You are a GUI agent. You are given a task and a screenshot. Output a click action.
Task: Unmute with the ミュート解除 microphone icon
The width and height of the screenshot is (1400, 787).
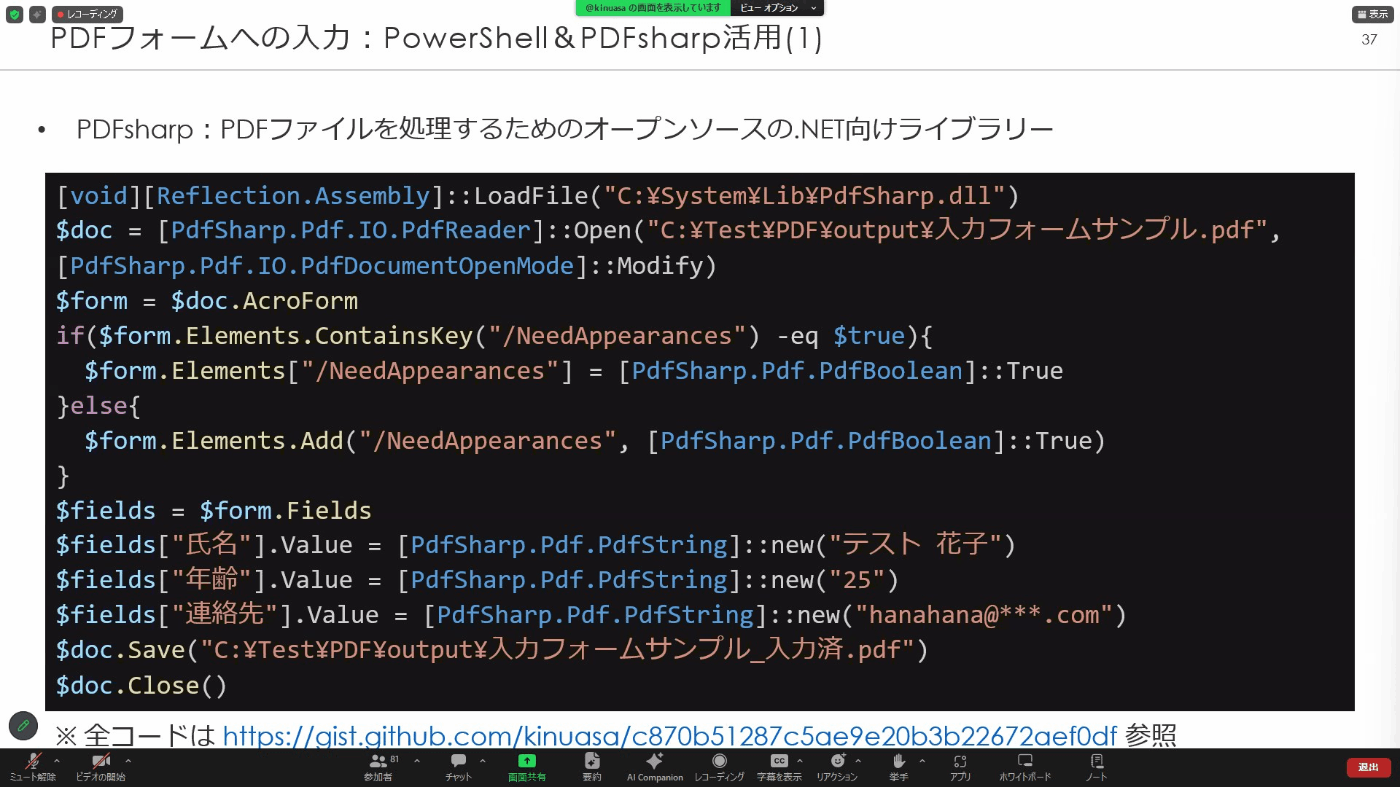(33, 767)
